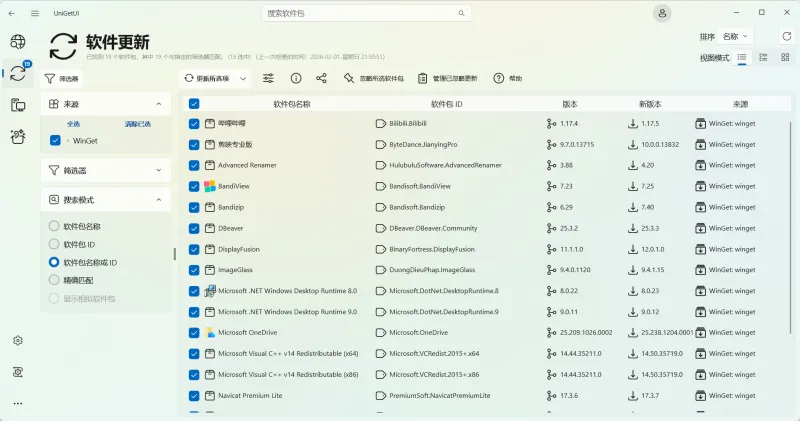Open the settings gear in sidebar
Viewport: 800px width, 421px height.
tap(18, 340)
